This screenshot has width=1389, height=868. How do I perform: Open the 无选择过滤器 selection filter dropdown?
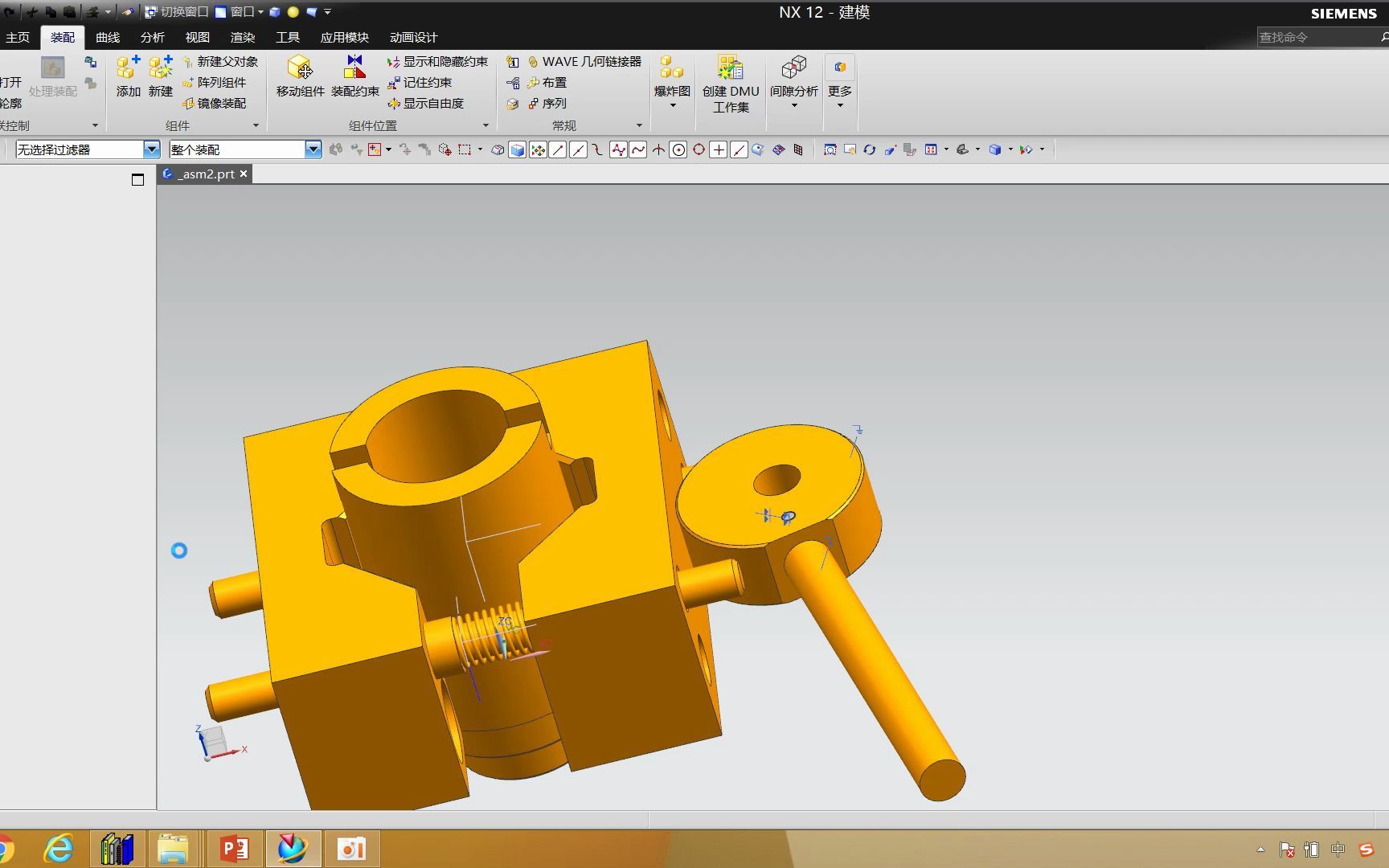tap(152, 149)
